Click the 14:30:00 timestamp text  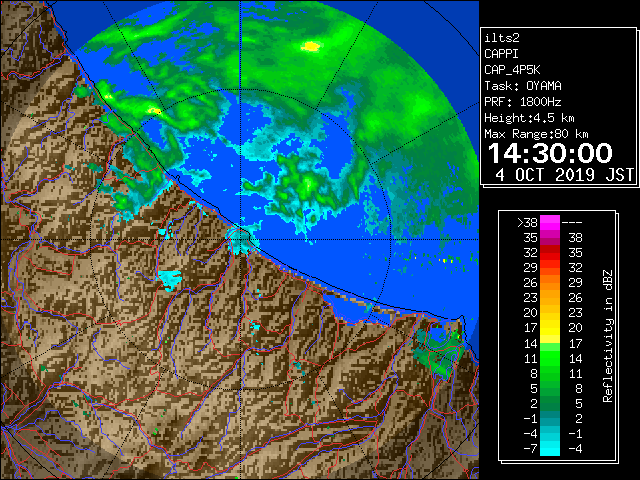[x=550, y=153]
